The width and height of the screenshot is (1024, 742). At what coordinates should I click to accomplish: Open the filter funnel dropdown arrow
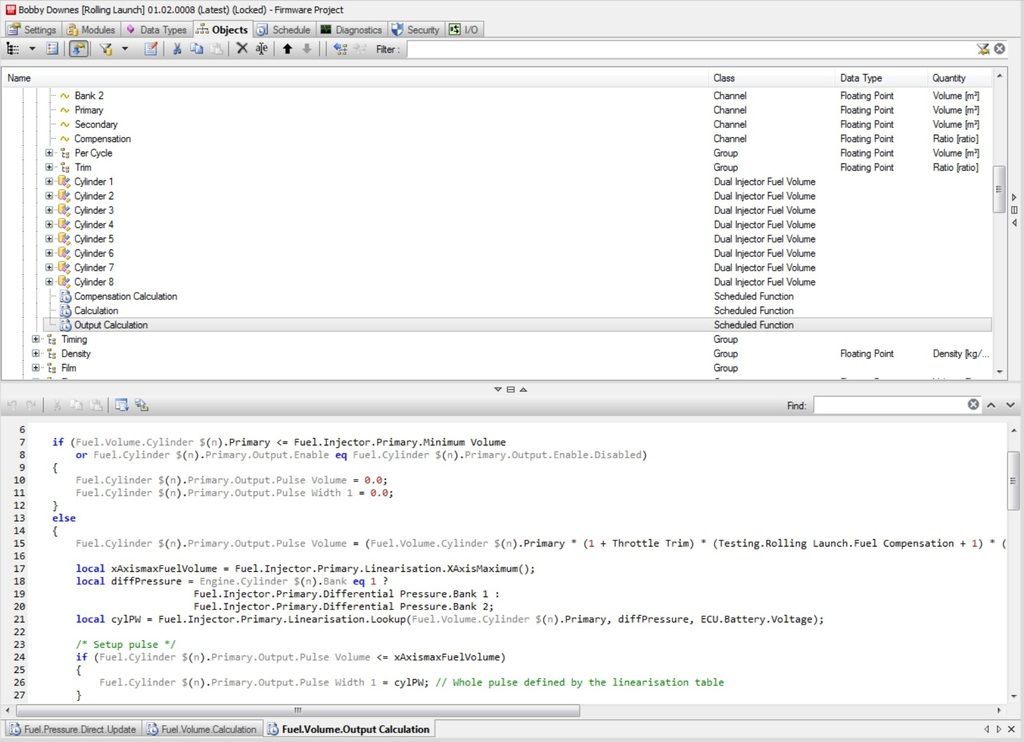[x=125, y=49]
